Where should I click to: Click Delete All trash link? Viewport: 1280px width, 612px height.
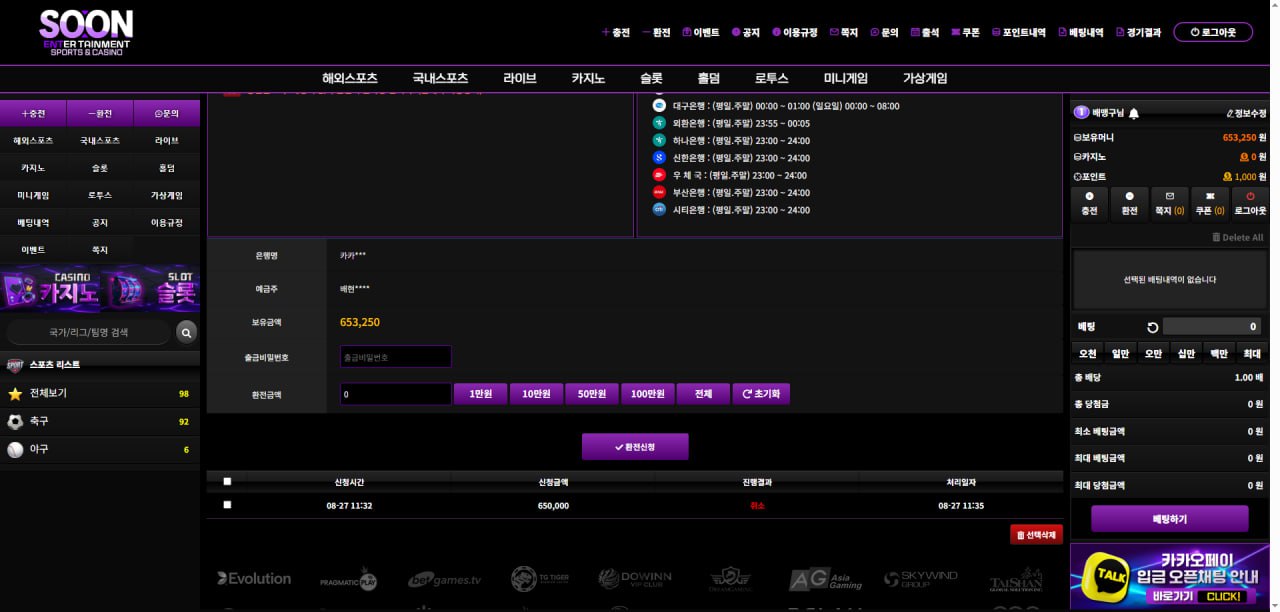[1237, 237]
